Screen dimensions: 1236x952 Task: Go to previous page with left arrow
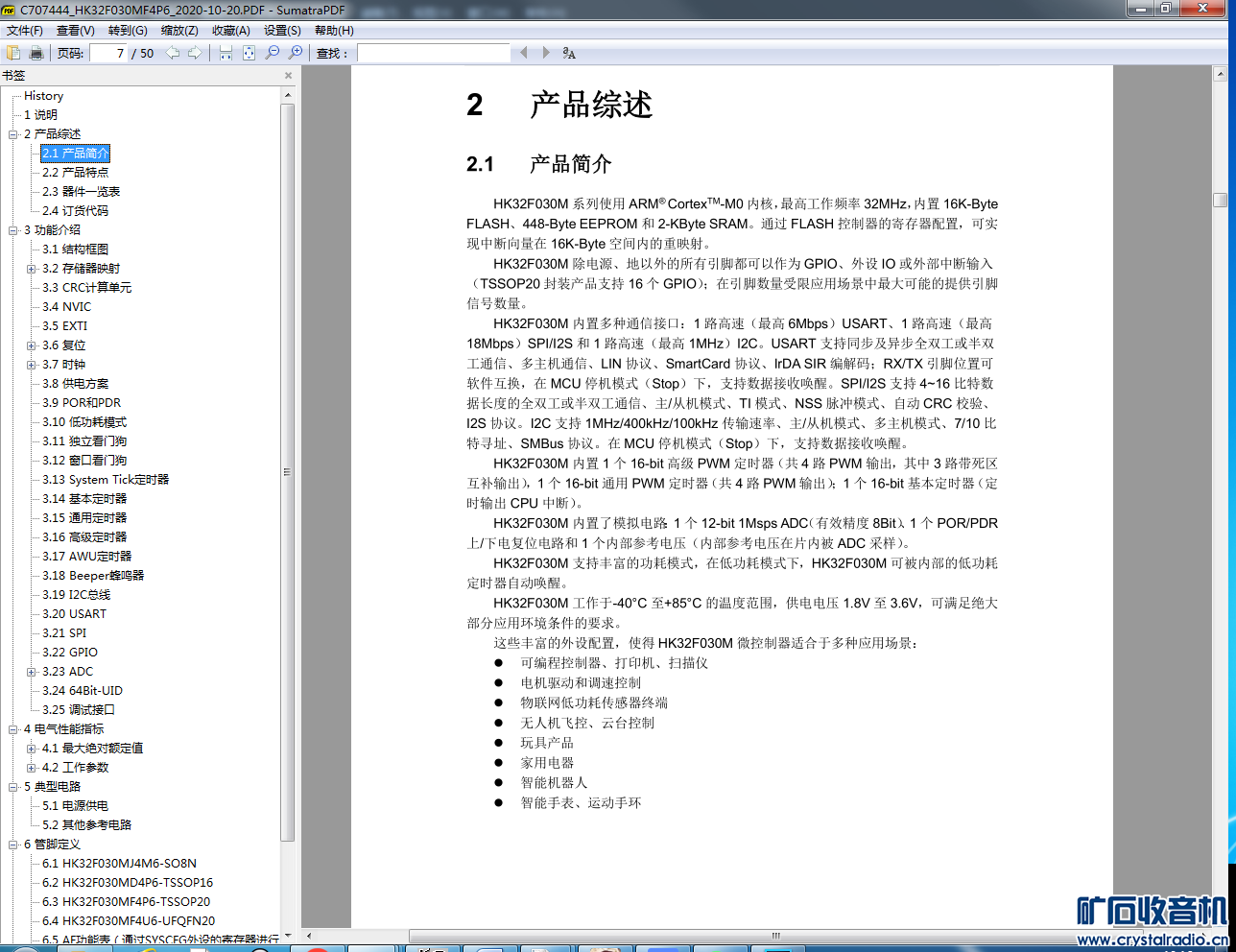point(173,53)
